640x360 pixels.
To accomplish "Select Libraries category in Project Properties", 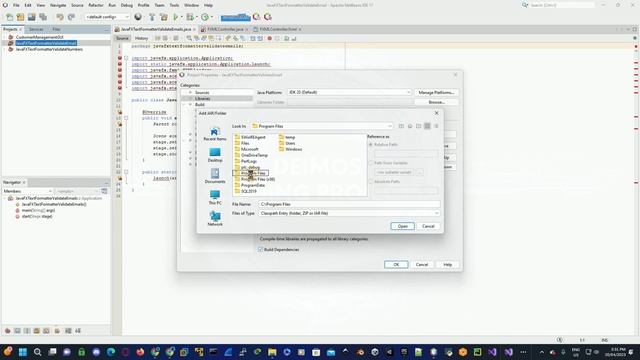I will [202, 99].
